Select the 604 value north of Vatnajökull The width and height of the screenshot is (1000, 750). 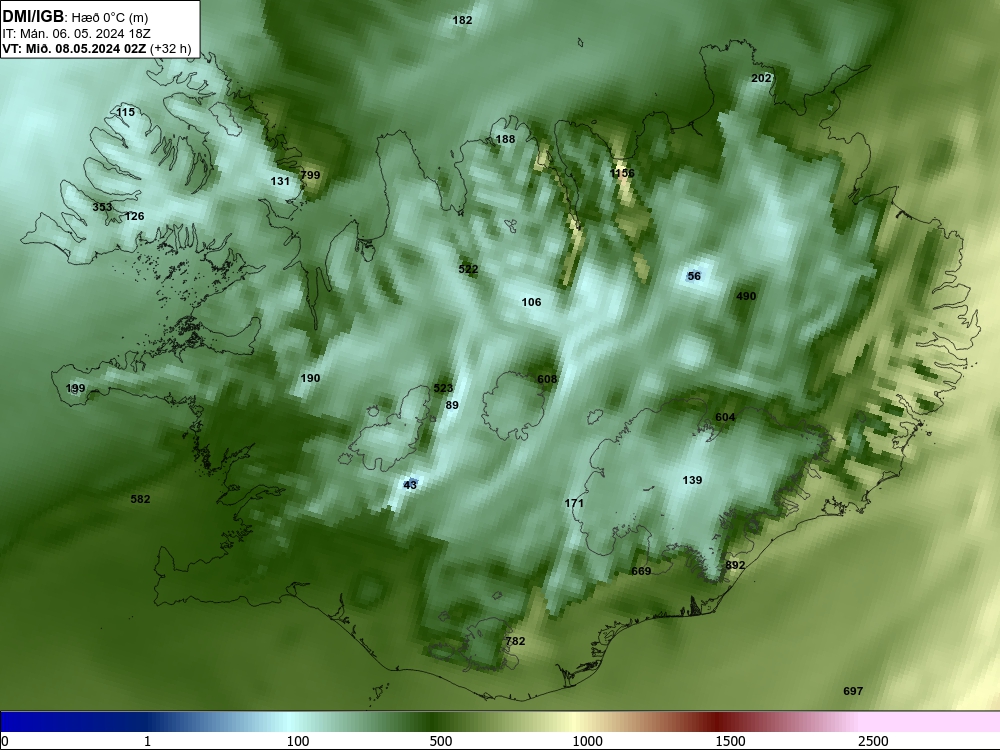(x=725, y=418)
